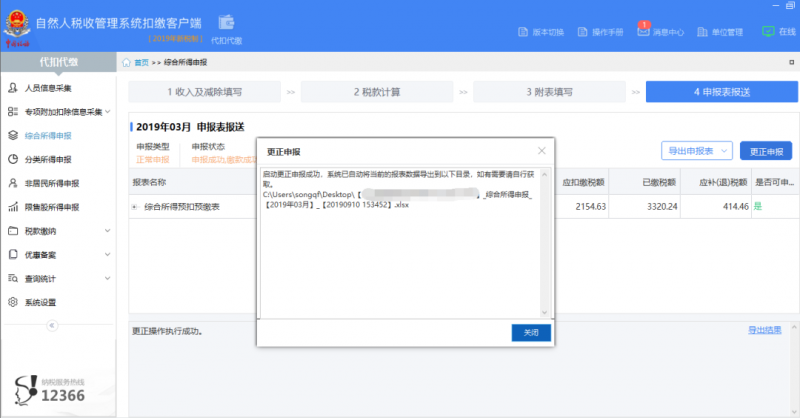Click the 关闭 button in dialog
Screen dimensions: 800x418
pos(530,332)
